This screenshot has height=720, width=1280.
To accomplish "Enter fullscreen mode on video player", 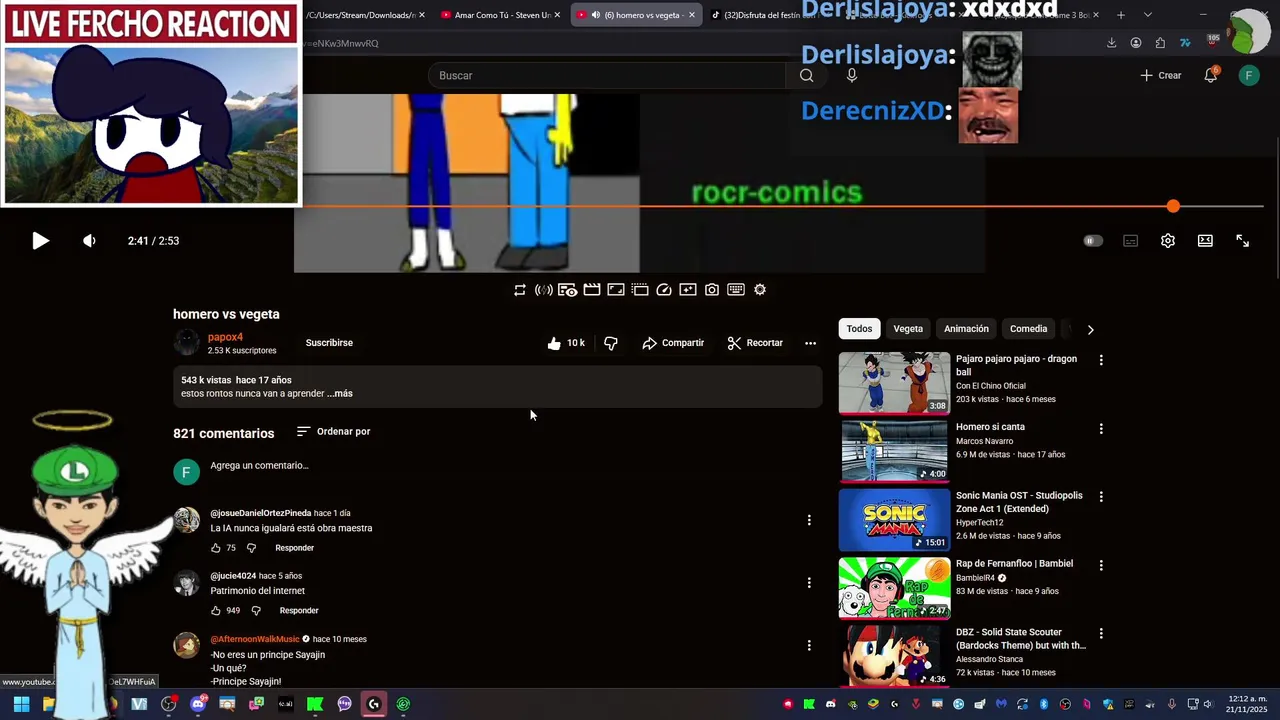I will (1242, 241).
